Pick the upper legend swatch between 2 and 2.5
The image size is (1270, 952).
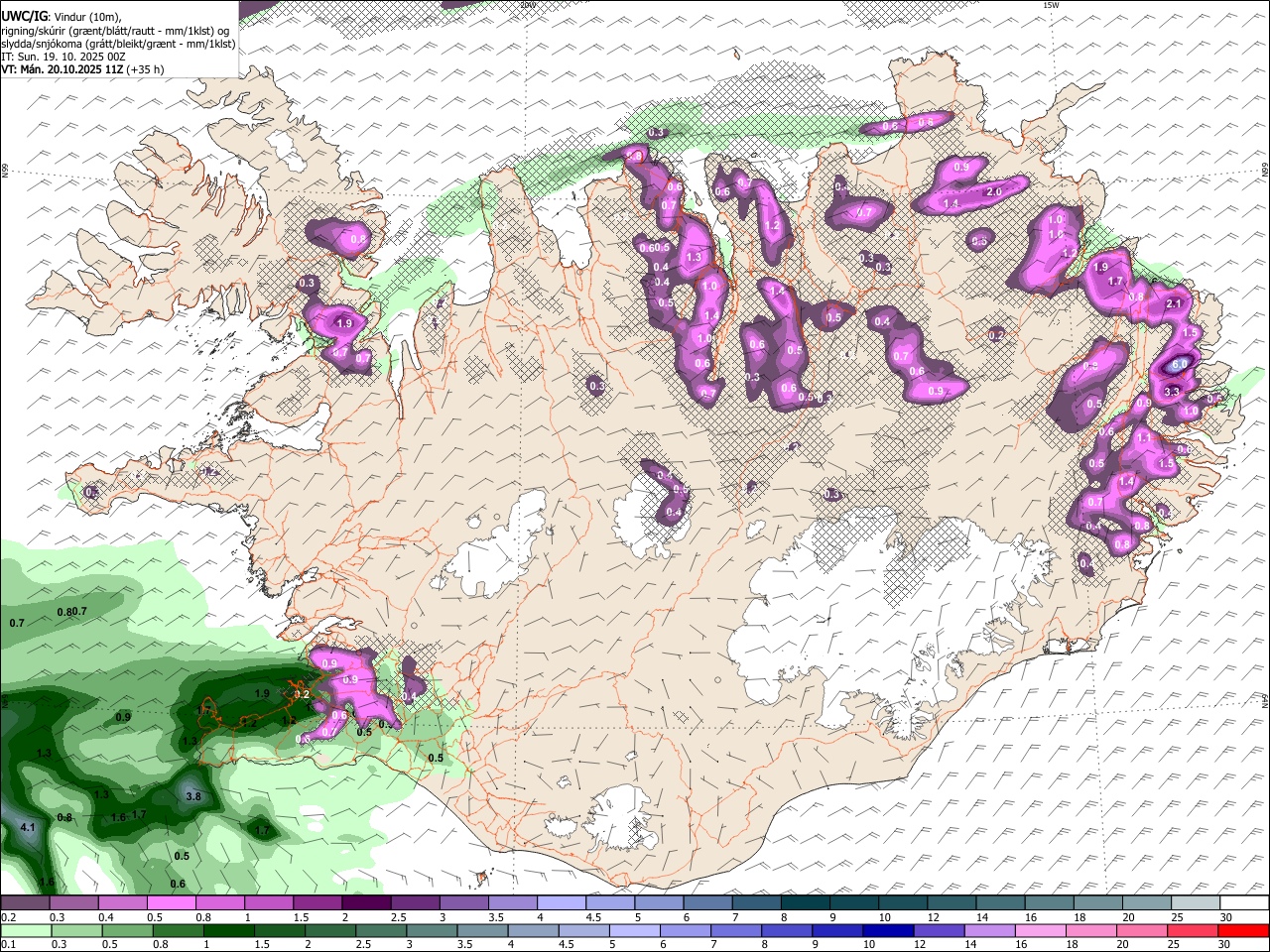point(365,903)
